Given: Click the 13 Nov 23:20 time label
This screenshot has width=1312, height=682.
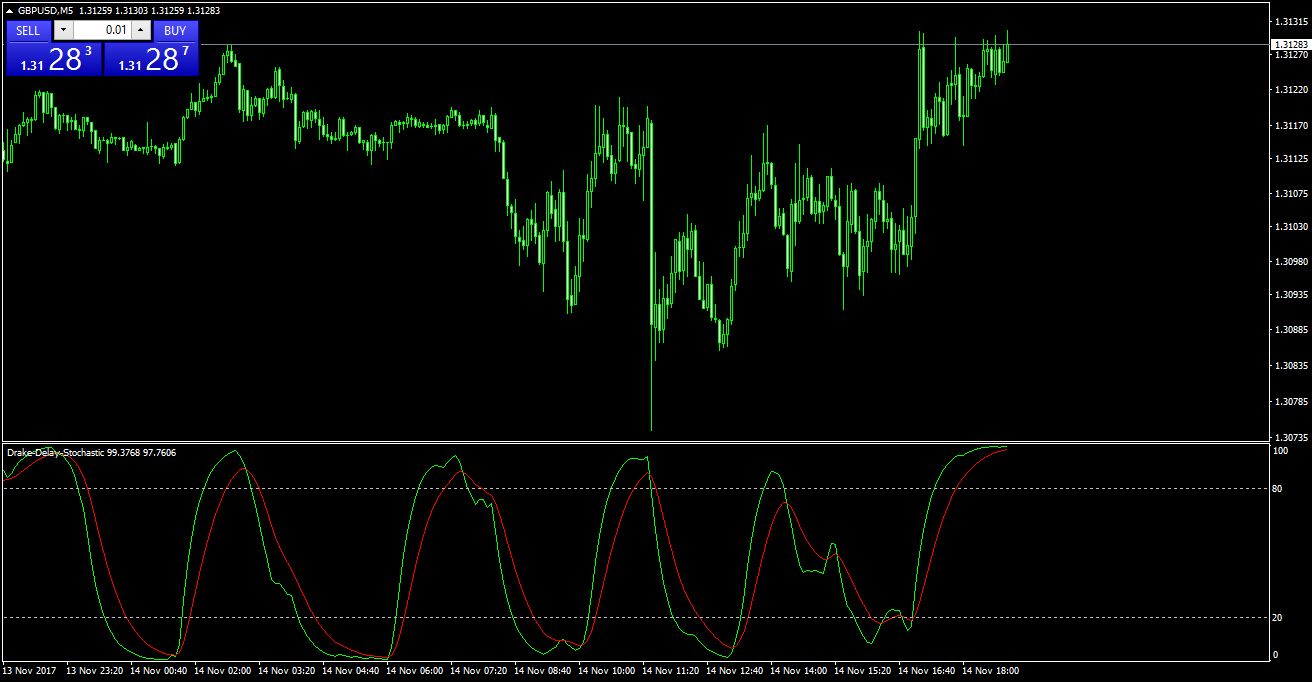Looking at the screenshot, I should click(x=95, y=671).
